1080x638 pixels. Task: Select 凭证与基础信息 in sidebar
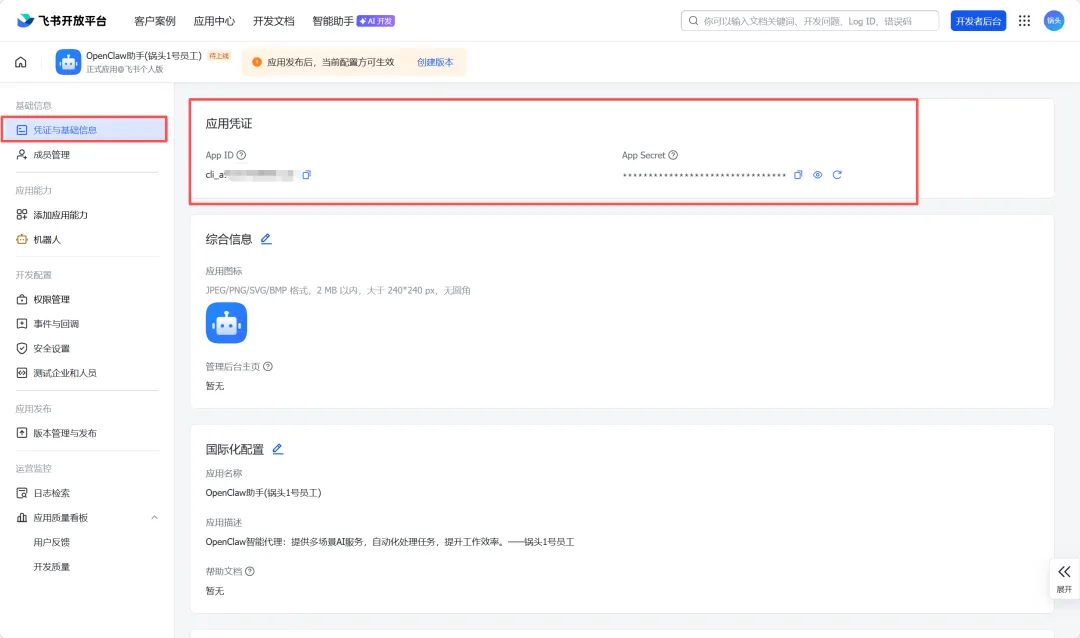click(84, 130)
